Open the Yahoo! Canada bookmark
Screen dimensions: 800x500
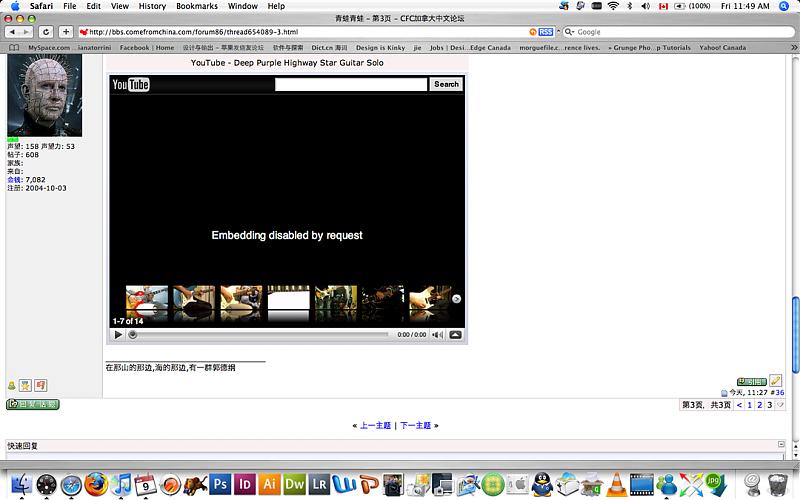722,47
